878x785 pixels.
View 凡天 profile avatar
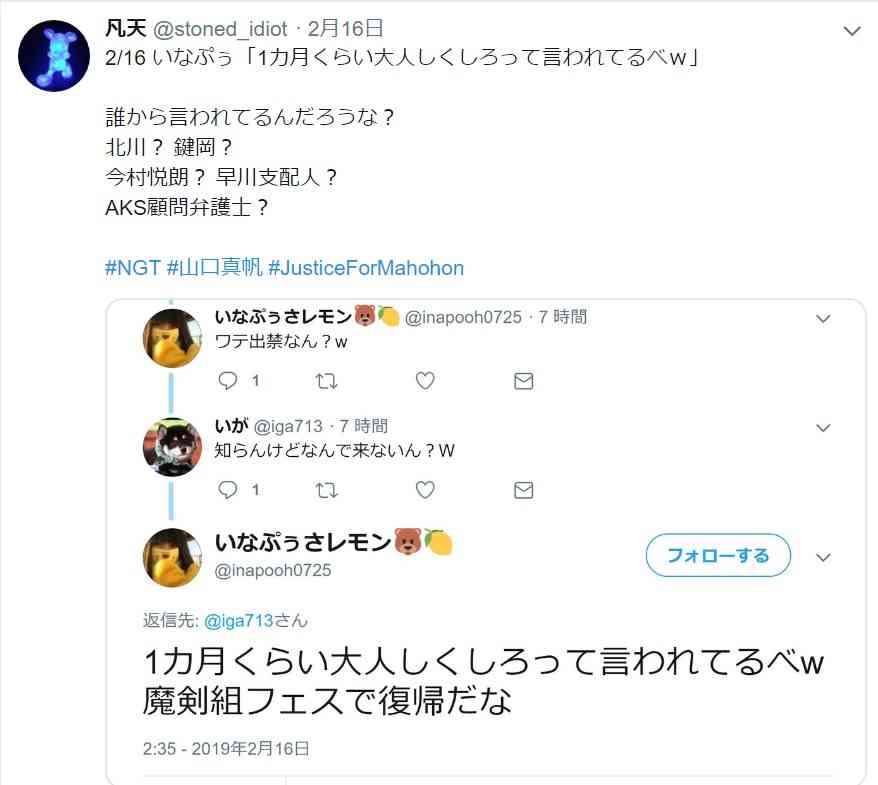54,55
